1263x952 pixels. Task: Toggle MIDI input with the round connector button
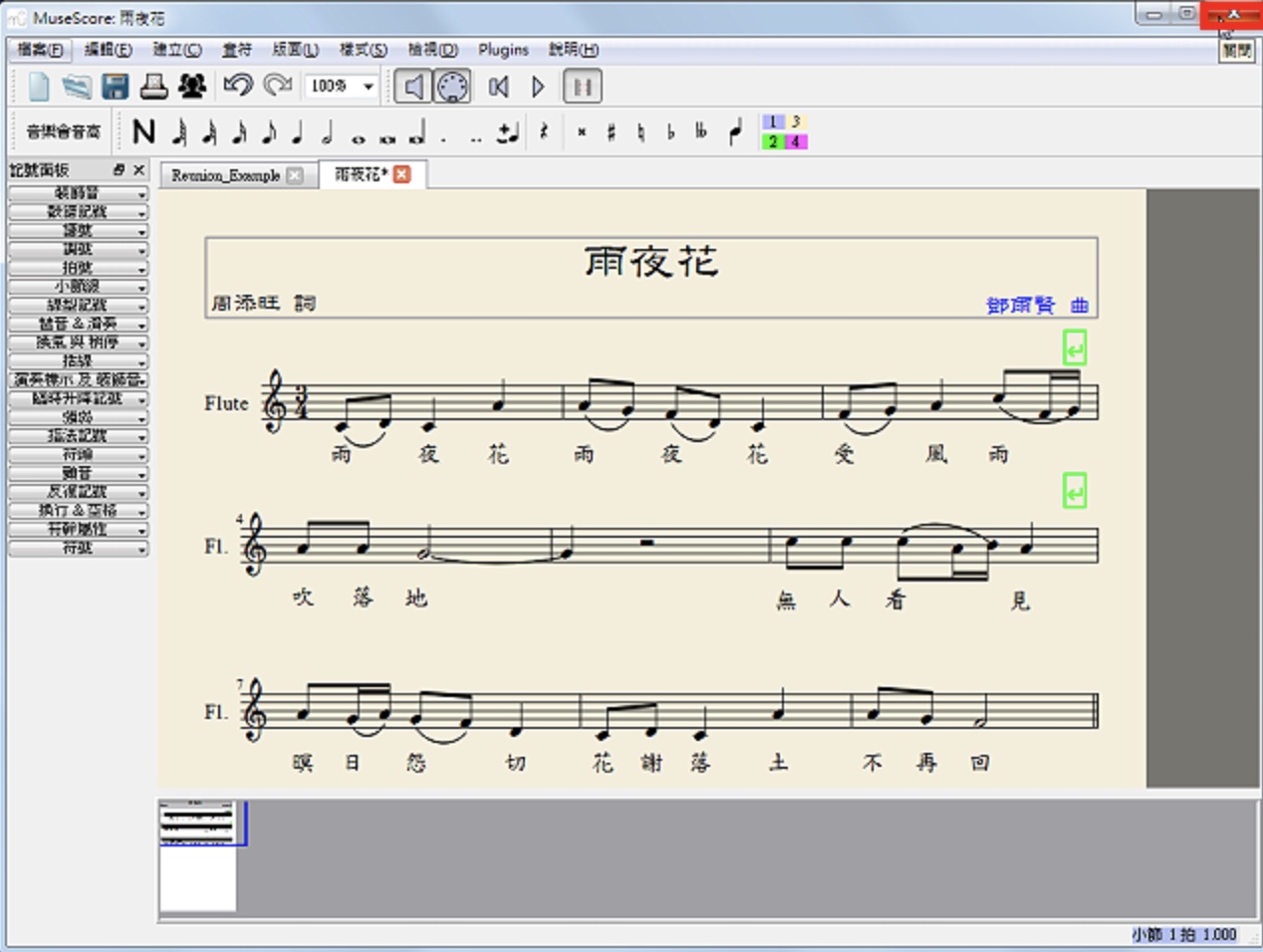(x=452, y=87)
